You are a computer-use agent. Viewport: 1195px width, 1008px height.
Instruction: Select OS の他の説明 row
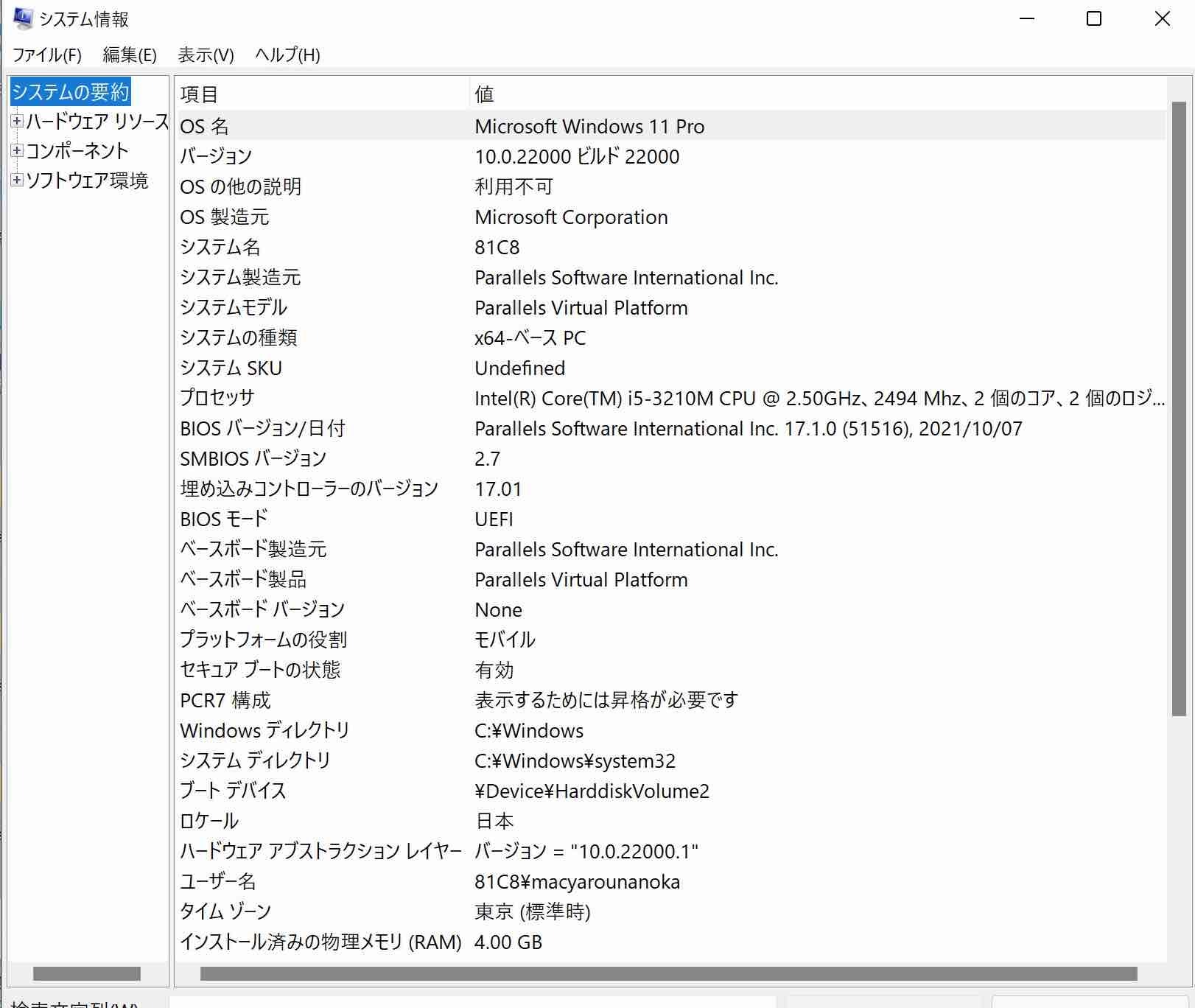671,186
